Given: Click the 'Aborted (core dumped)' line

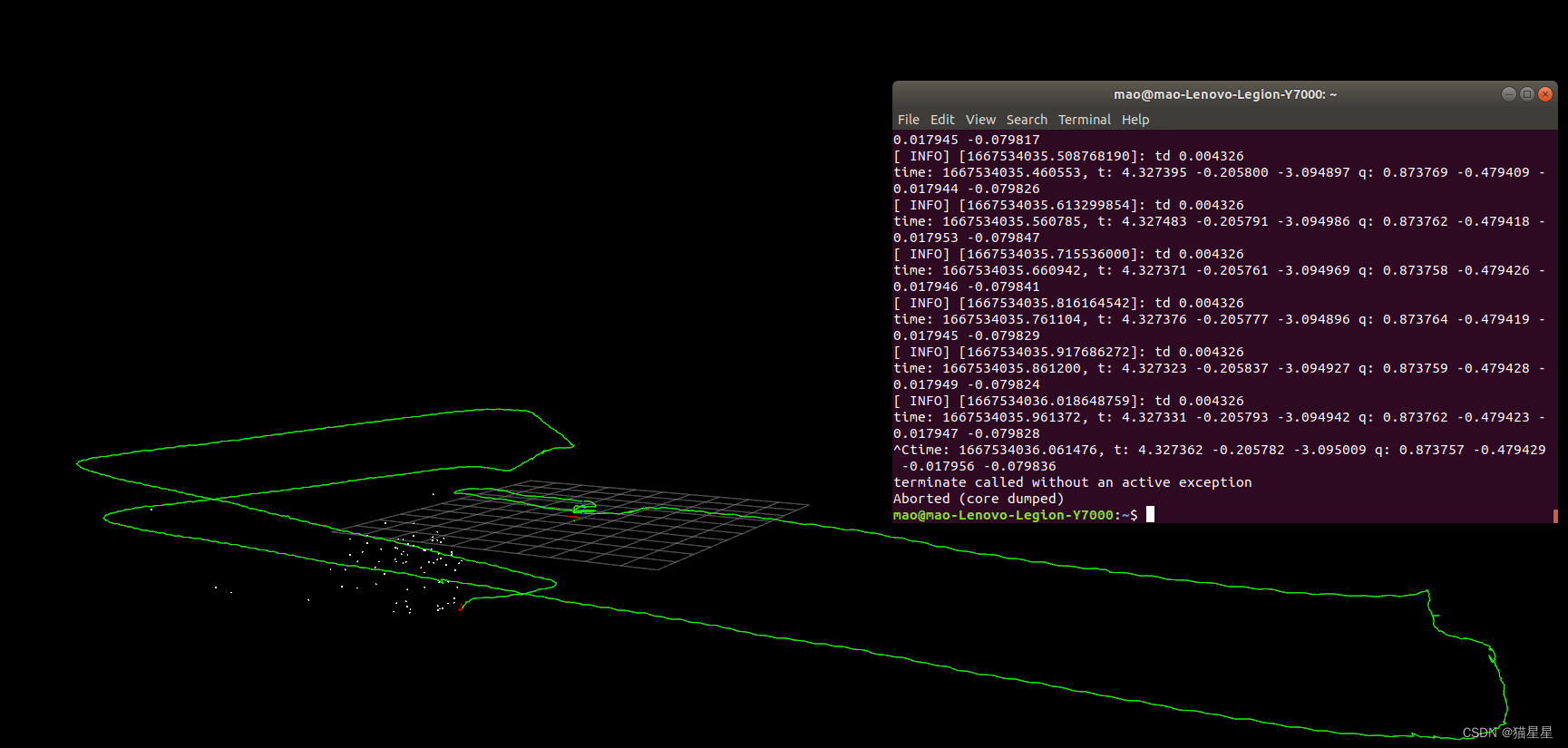Looking at the screenshot, I should [x=979, y=499].
